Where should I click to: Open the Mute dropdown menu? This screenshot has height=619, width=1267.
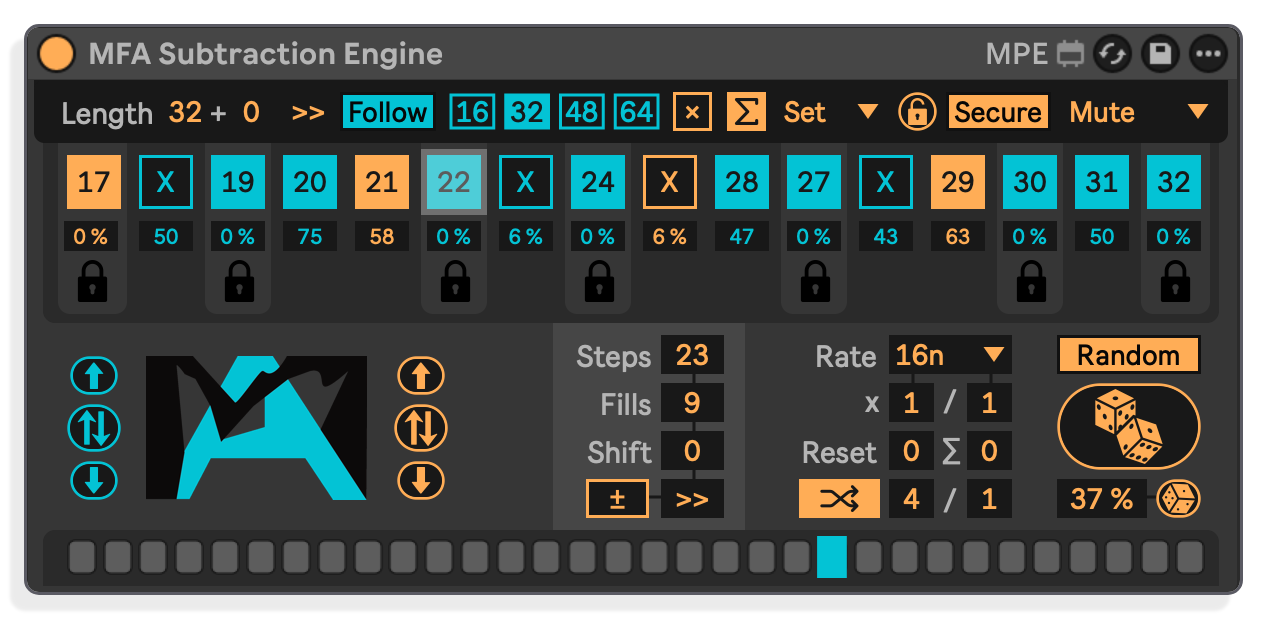(1139, 112)
